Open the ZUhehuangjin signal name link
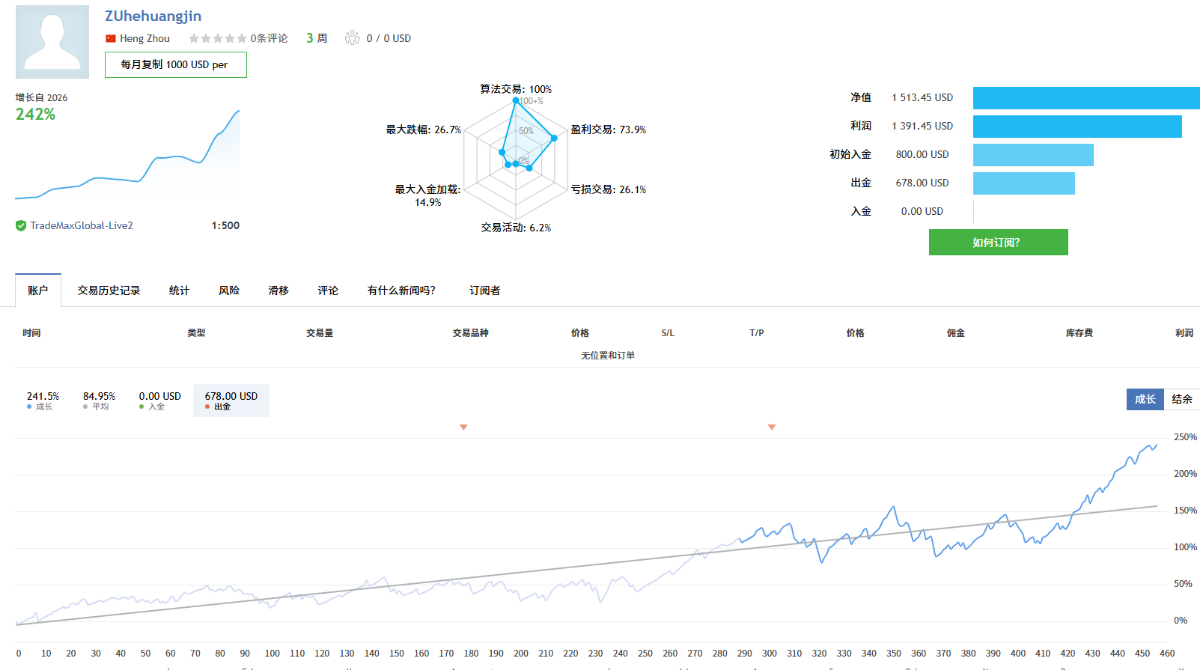1200x670 pixels. [x=153, y=16]
